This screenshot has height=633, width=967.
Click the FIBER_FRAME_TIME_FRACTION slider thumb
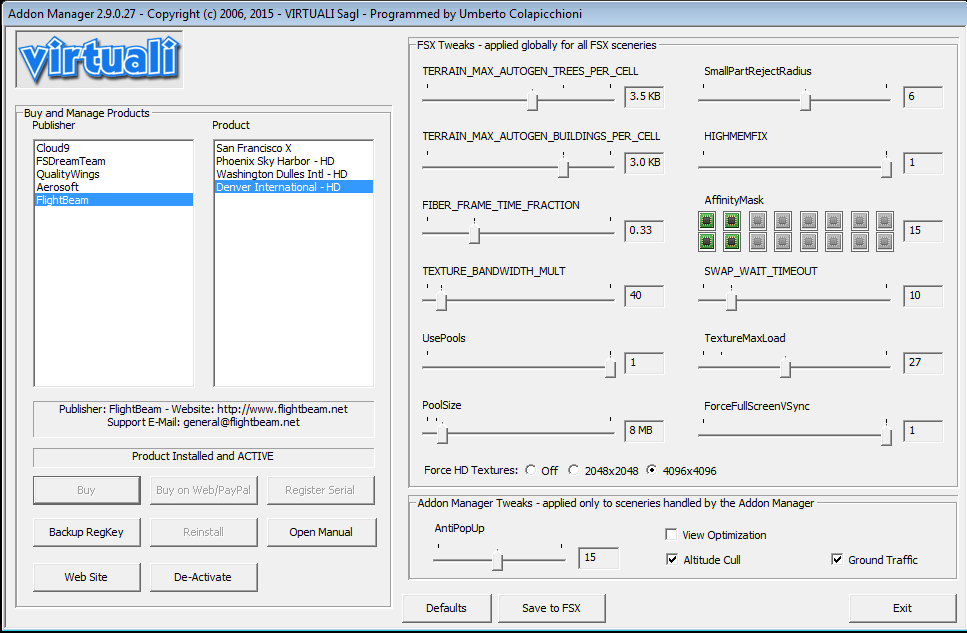[474, 233]
